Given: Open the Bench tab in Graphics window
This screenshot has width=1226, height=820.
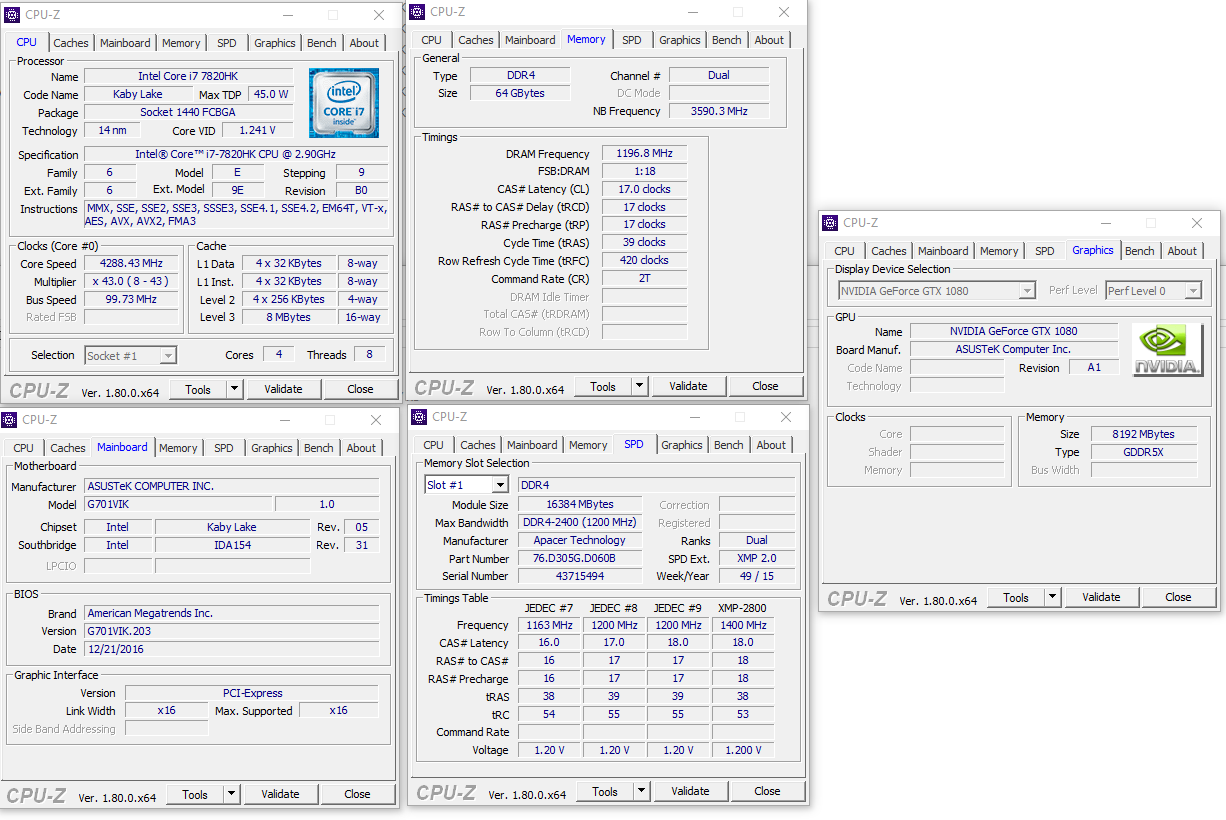Looking at the screenshot, I should 1139,251.
